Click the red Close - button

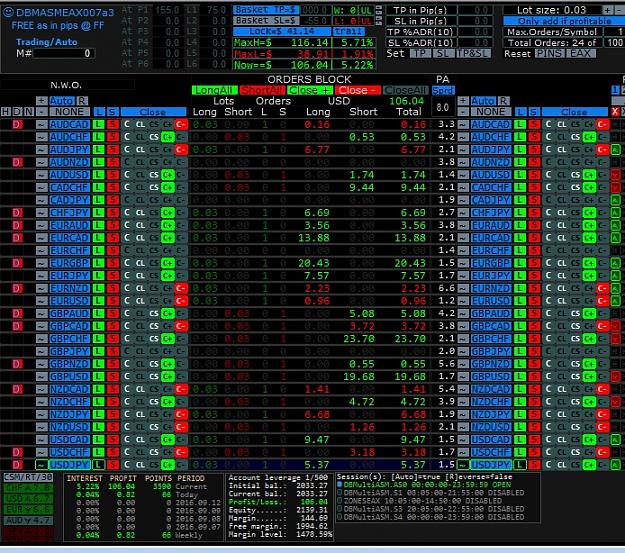tap(358, 91)
